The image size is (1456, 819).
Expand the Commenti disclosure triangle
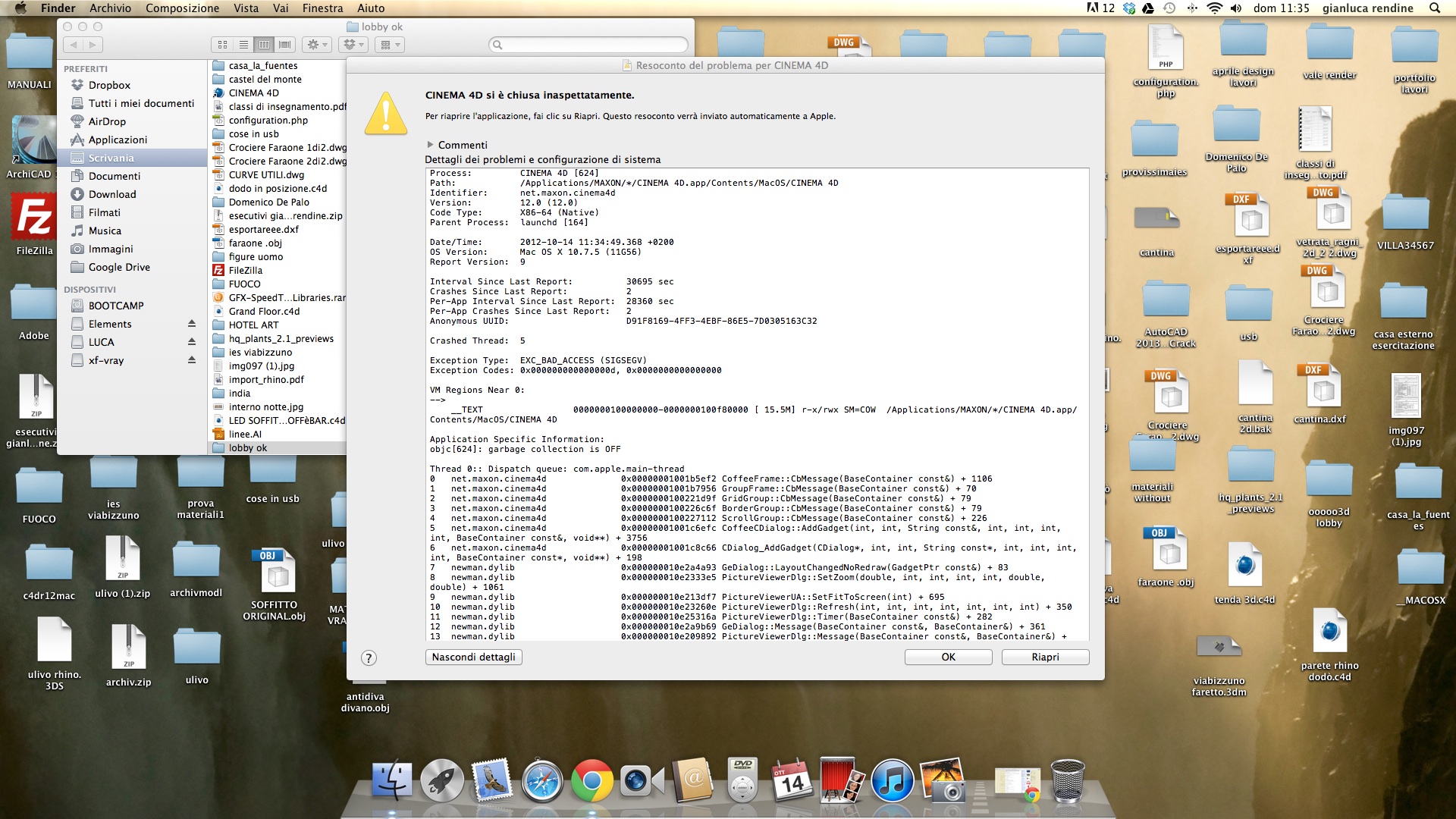430,145
